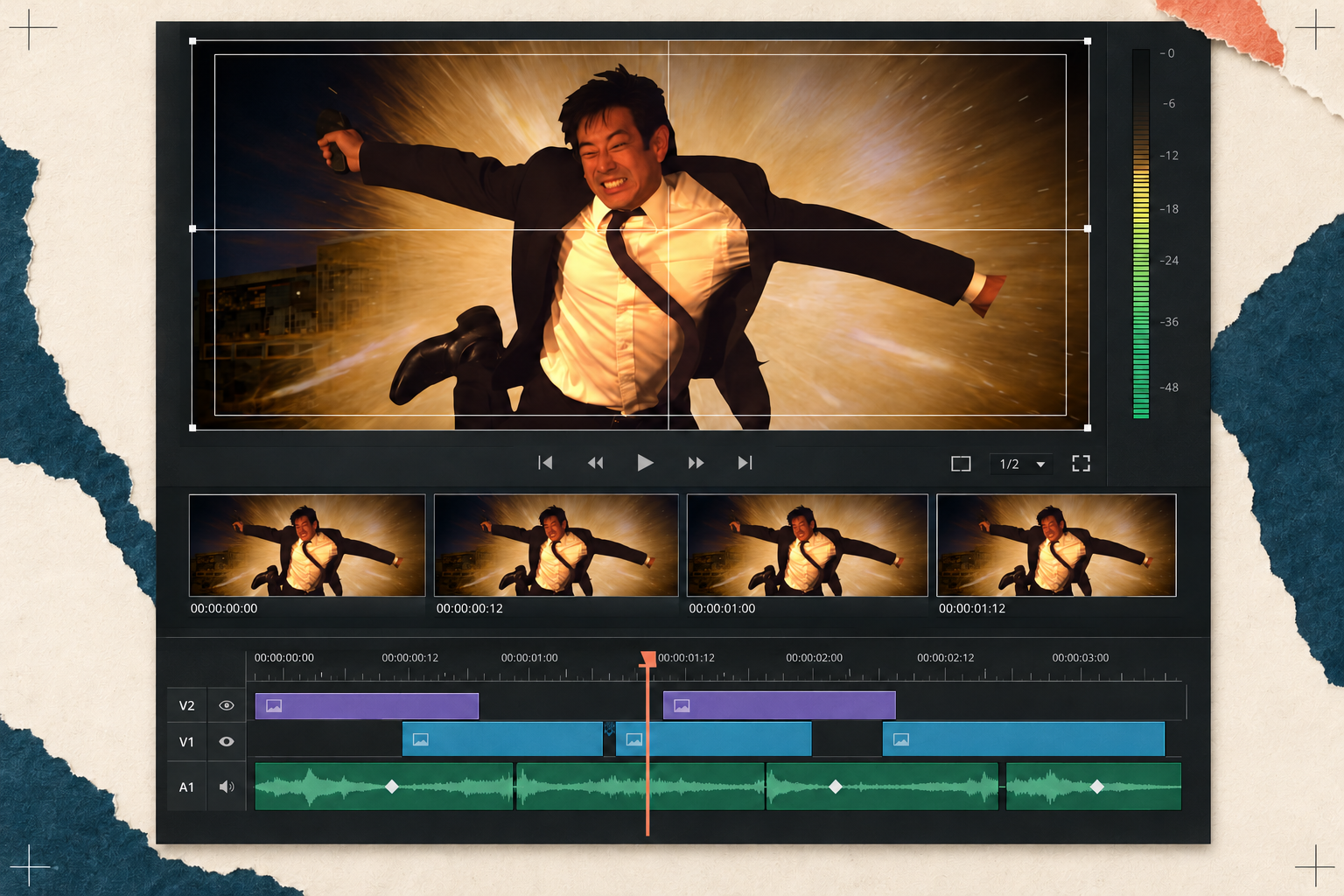Viewport: 1344px width, 896px height.
Task: Click the image icon on the middle V1 clip
Action: pos(634,739)
